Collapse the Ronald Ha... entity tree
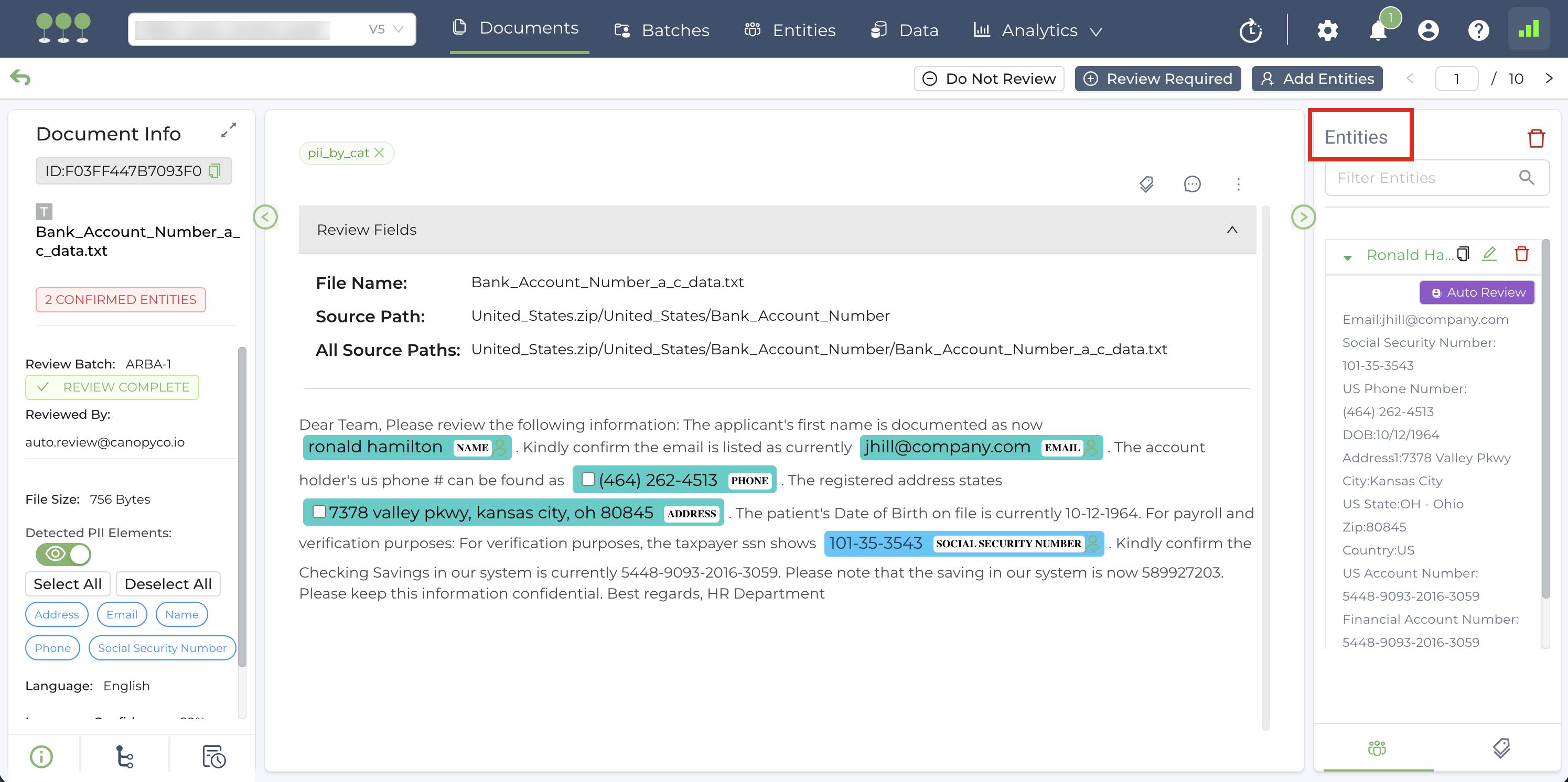The height and width of the screenshot is (782, 1568). pos(1347,257)
